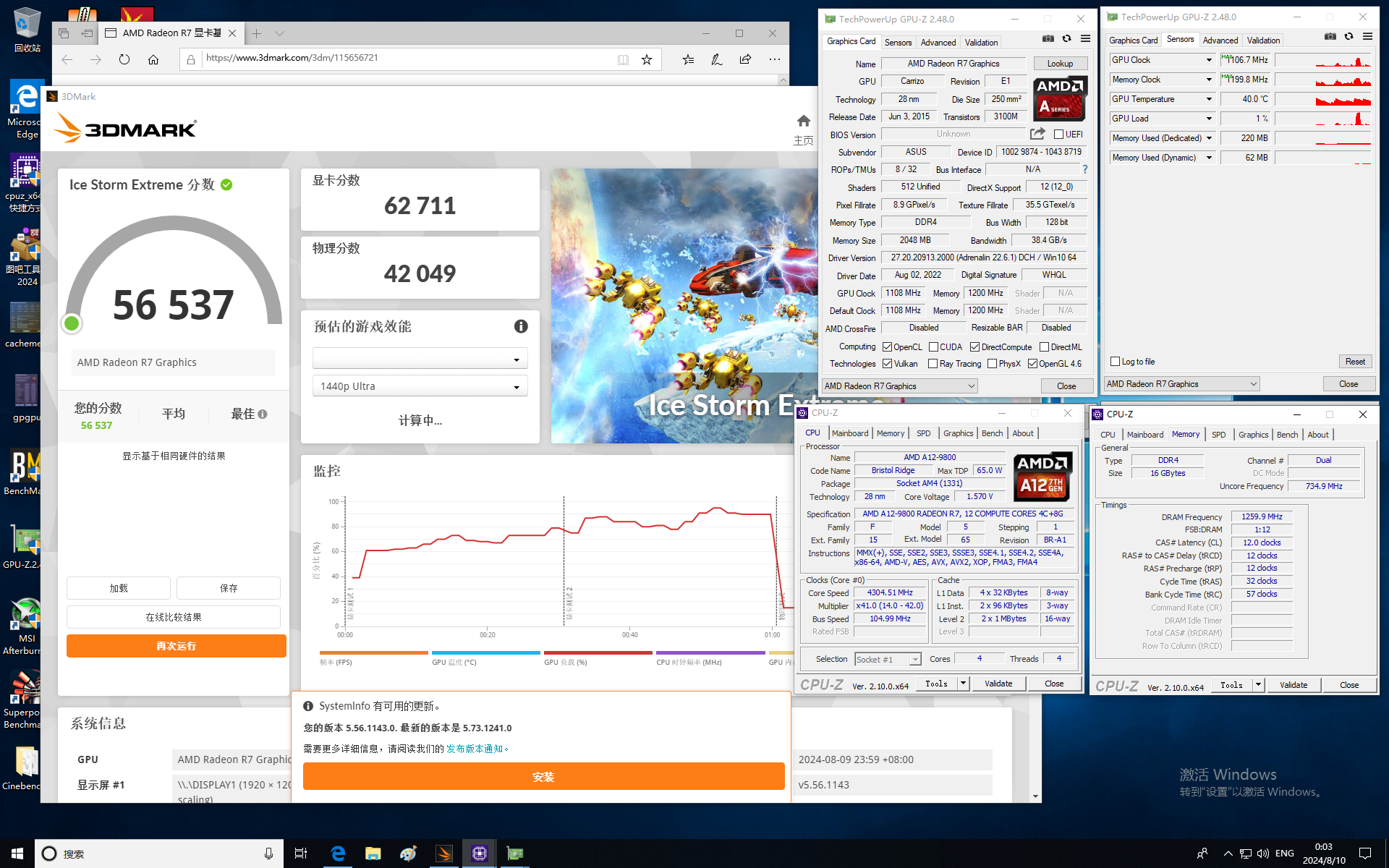
Task: Open the Bench tab in CPU-Z CPU window
Action: pyautogui.click(x=992, y=433)
